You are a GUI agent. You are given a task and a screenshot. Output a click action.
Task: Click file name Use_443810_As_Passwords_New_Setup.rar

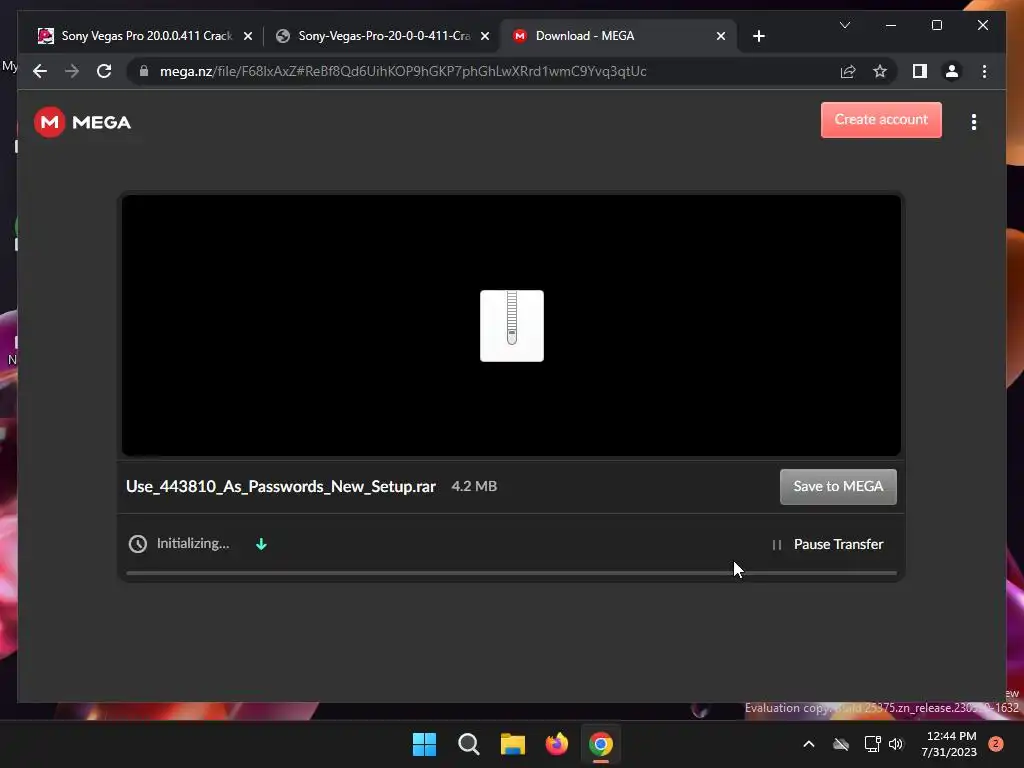point(281,487)
